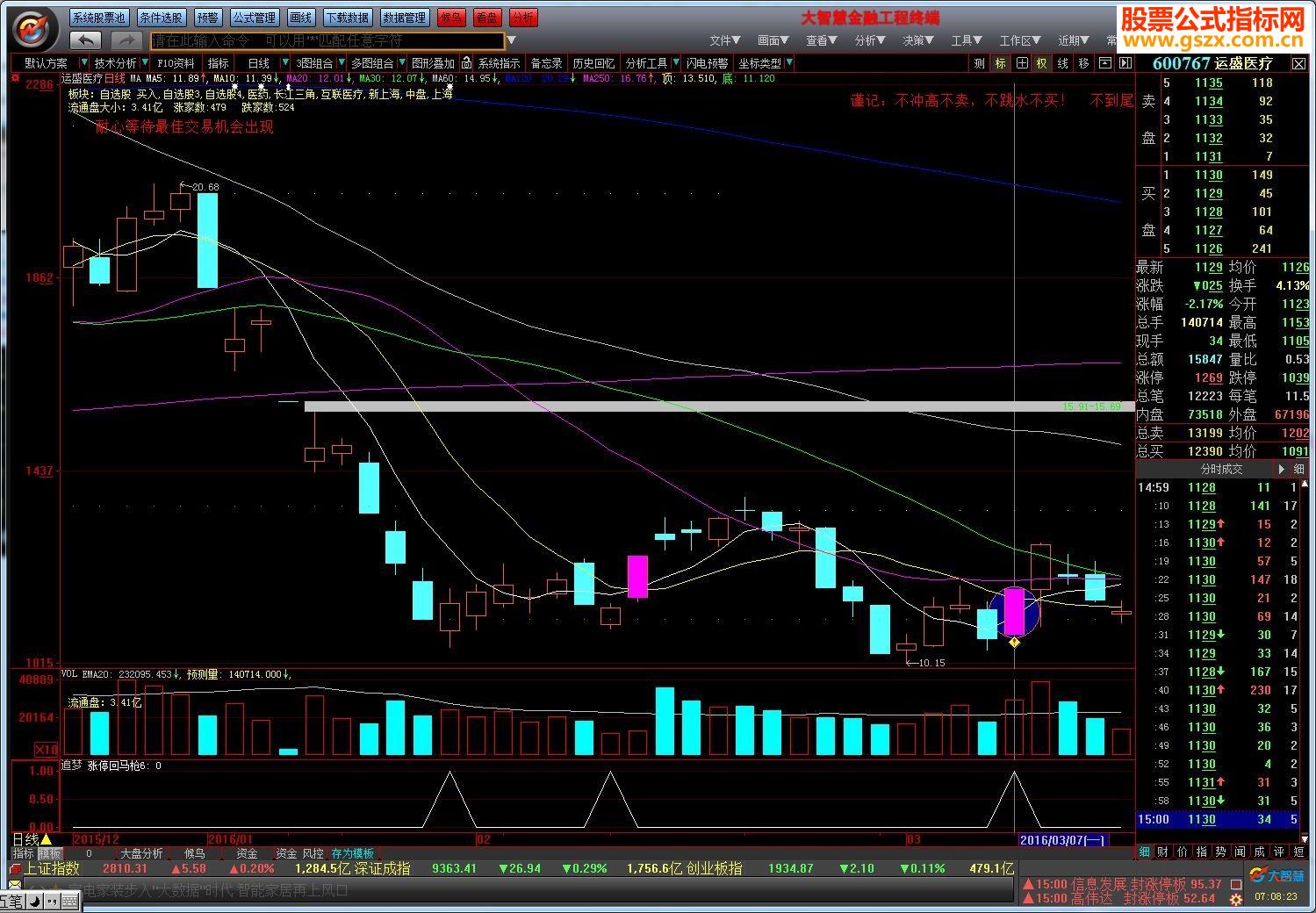Toggle the IME moon half-width icon
Screen dimensions: 1316x913
[33, 902]
